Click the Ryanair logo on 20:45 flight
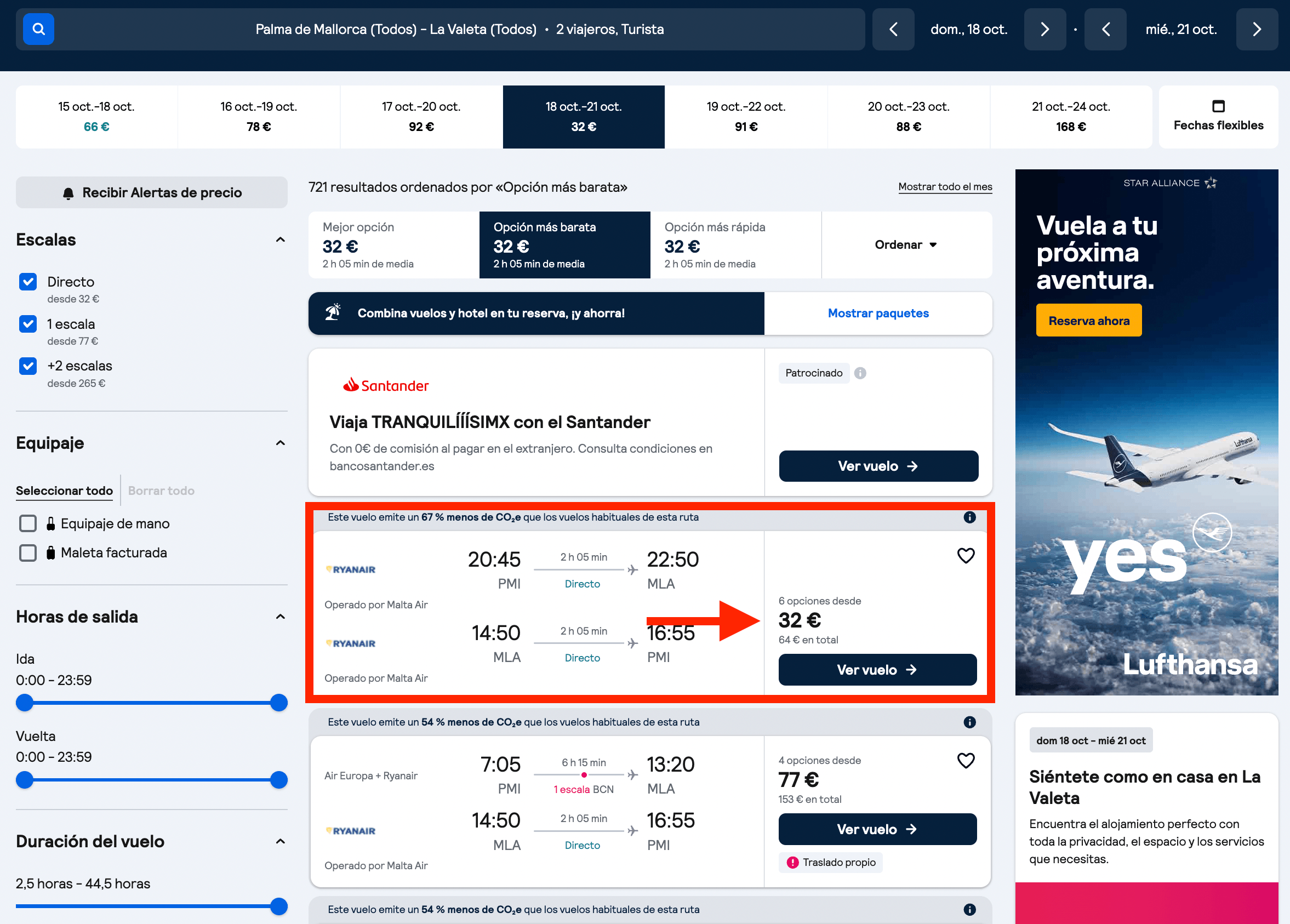The image size is (1290, 924). 350,569
